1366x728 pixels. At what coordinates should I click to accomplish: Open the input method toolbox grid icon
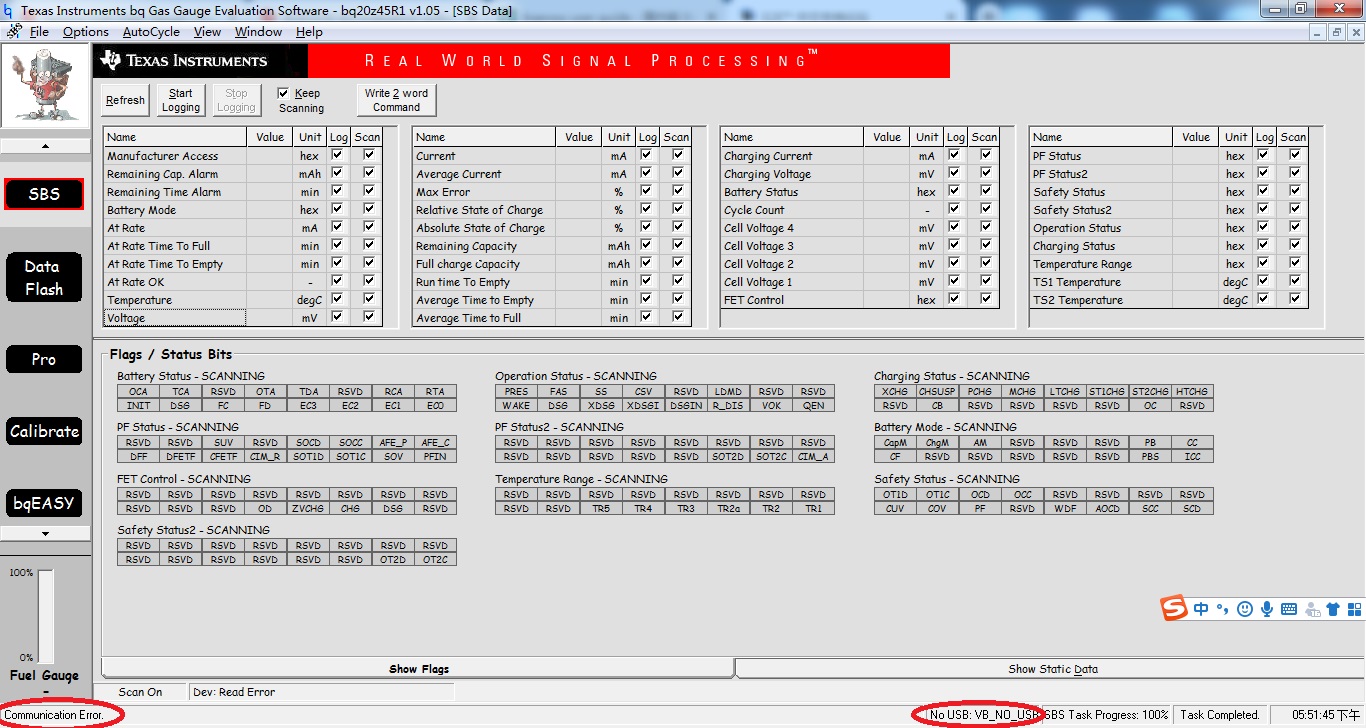[1355, 609]
